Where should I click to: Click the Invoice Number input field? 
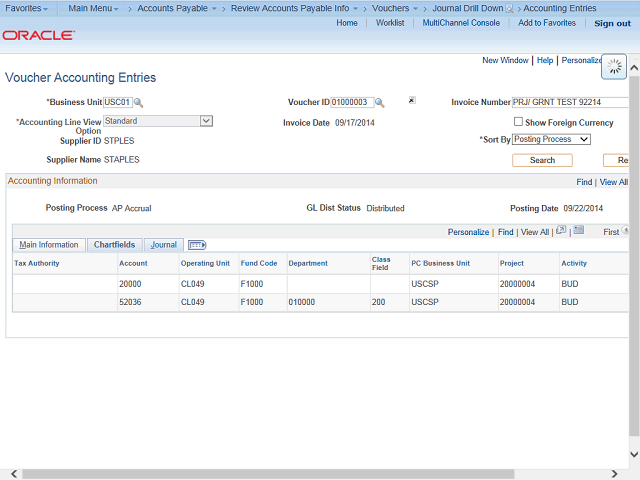click(570, 102)
